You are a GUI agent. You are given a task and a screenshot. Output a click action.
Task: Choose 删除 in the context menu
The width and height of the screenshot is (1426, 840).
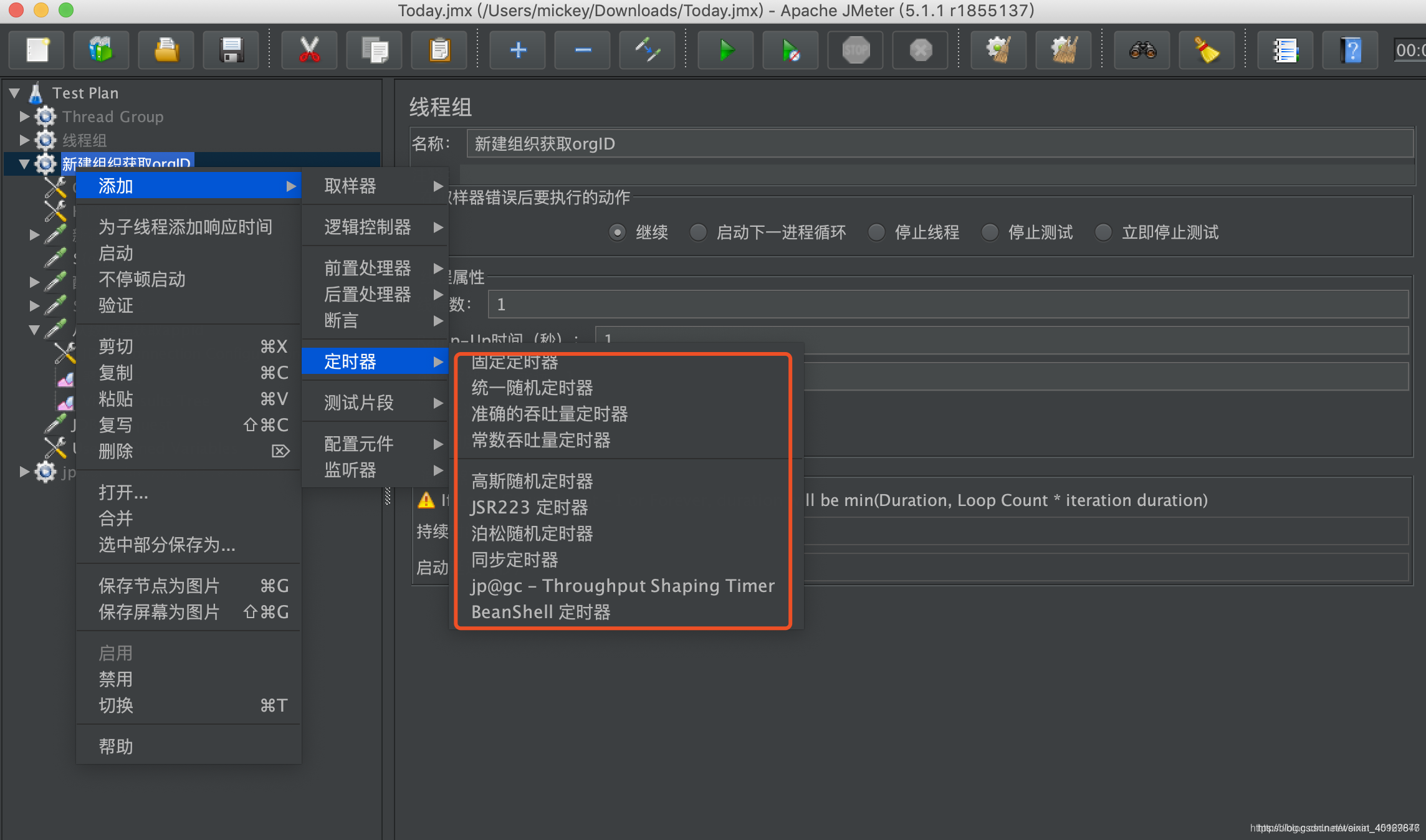point(188,451)
